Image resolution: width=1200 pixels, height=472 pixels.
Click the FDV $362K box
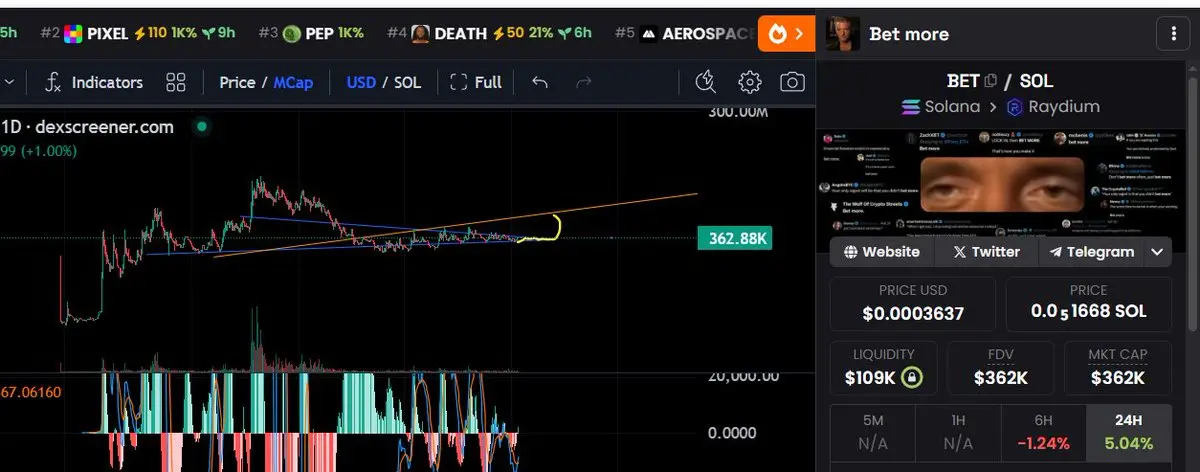1000,368
